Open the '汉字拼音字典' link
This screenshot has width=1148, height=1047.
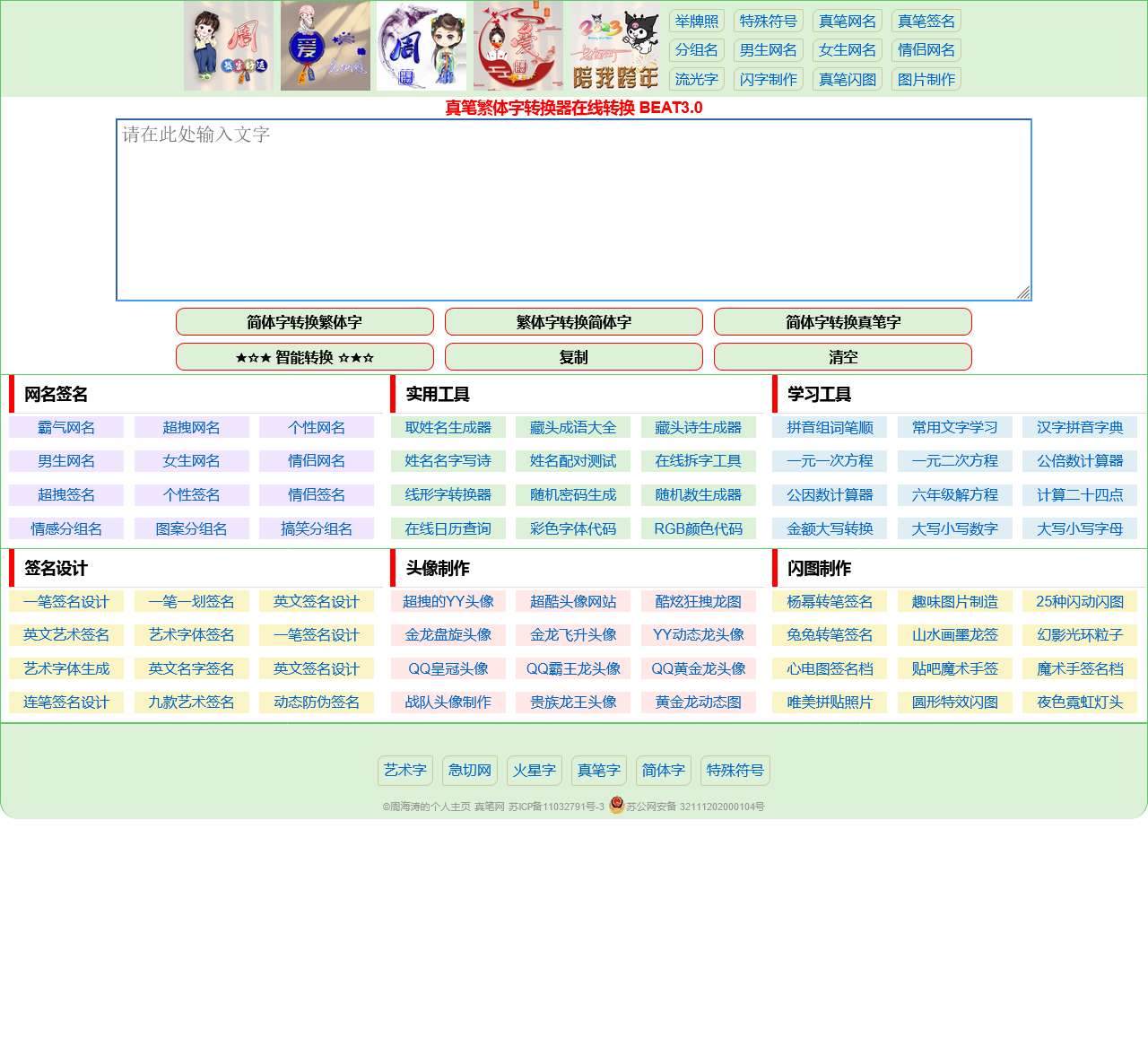click(1080, 428)
